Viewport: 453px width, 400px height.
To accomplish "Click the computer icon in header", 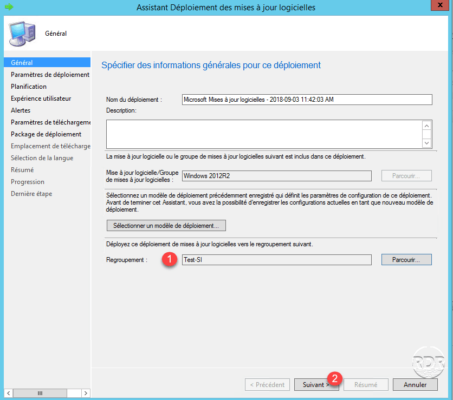I will click(22, 33).
